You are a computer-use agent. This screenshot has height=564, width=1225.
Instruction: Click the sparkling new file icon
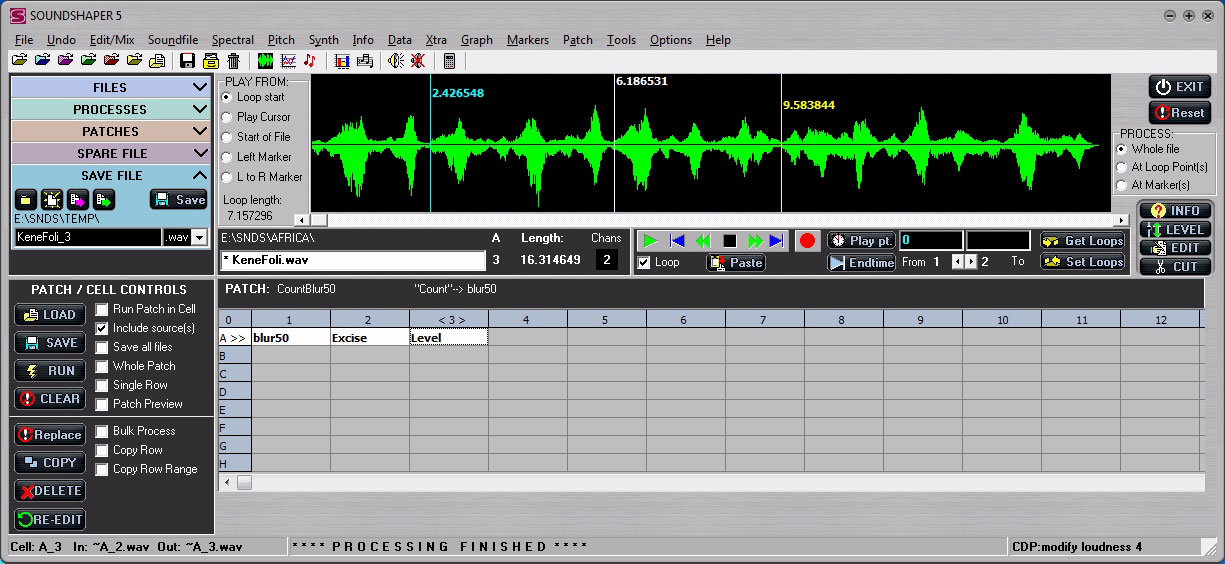(52, 199)
